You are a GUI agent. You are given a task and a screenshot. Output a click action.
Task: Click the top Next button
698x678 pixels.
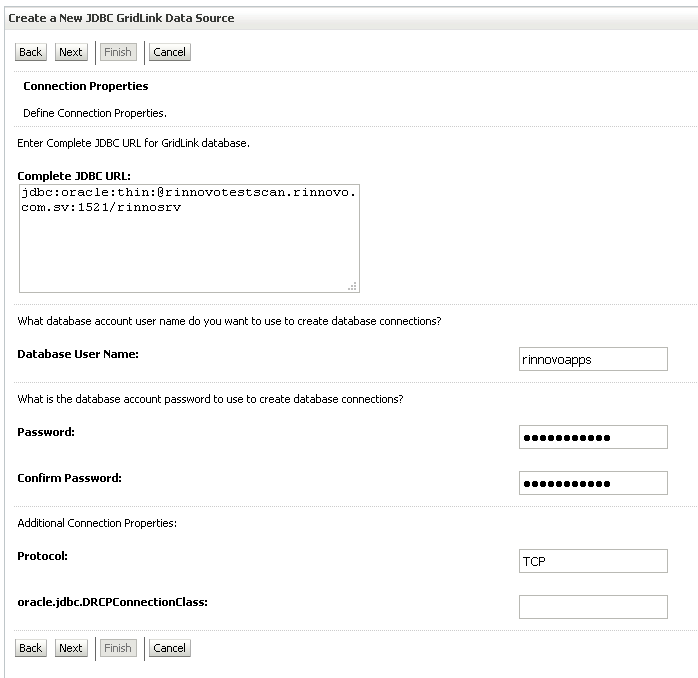click(71, 52)
